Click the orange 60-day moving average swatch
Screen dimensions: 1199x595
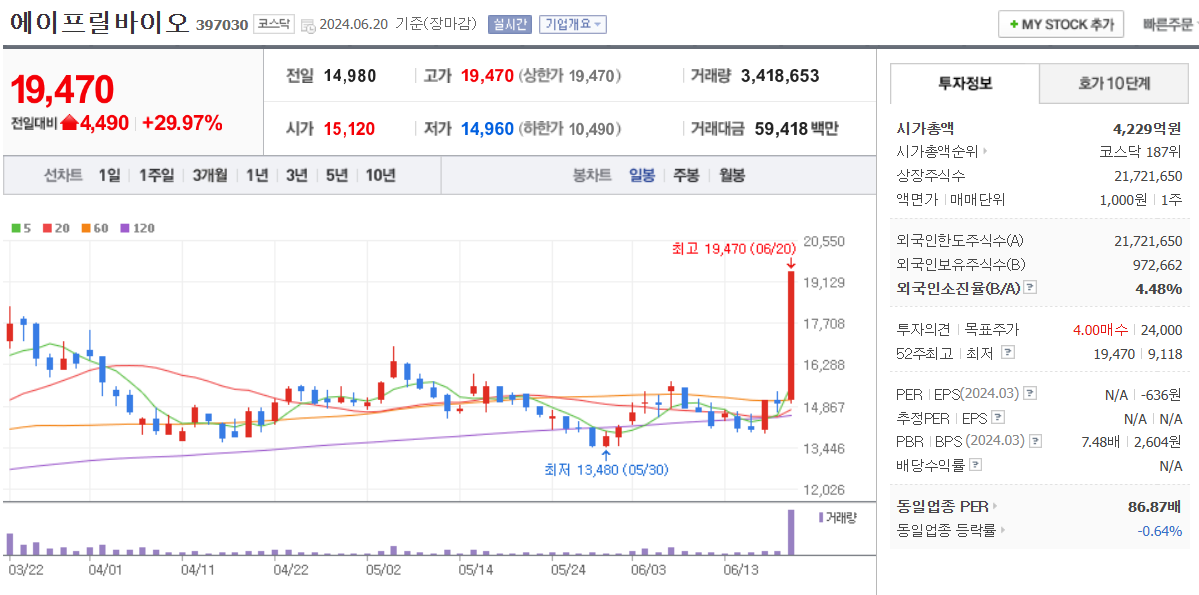(x=87, y=228)
